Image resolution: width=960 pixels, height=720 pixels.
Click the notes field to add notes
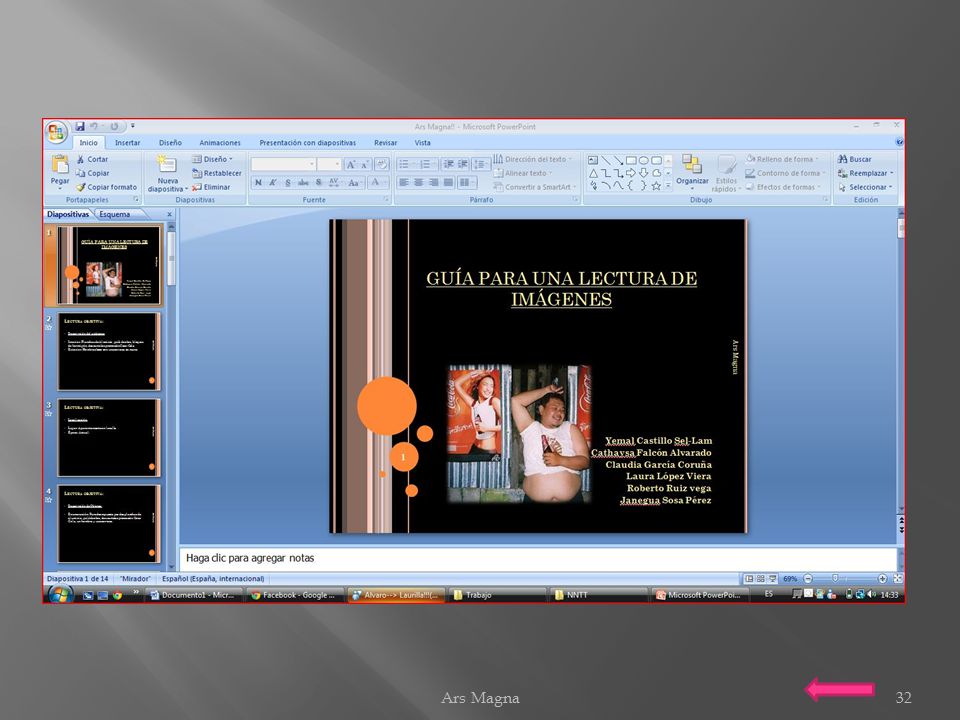click(538, 558)
